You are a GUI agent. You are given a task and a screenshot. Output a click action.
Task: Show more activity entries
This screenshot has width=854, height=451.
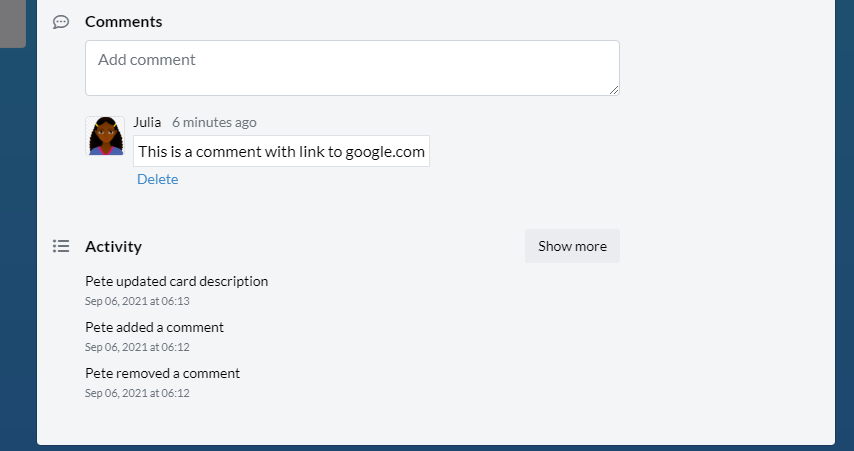click(572, 246)
